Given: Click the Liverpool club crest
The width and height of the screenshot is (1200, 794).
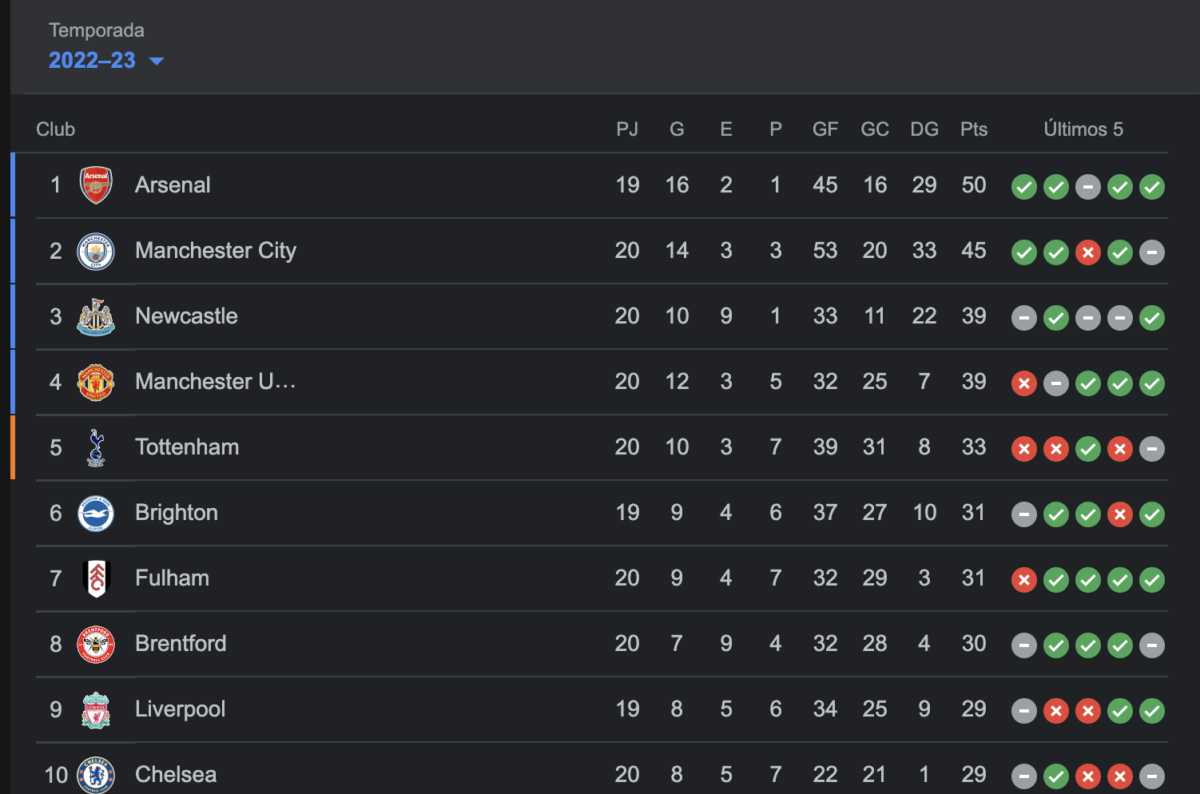Looking at the screenshot, I should click(x=96, y=709).
